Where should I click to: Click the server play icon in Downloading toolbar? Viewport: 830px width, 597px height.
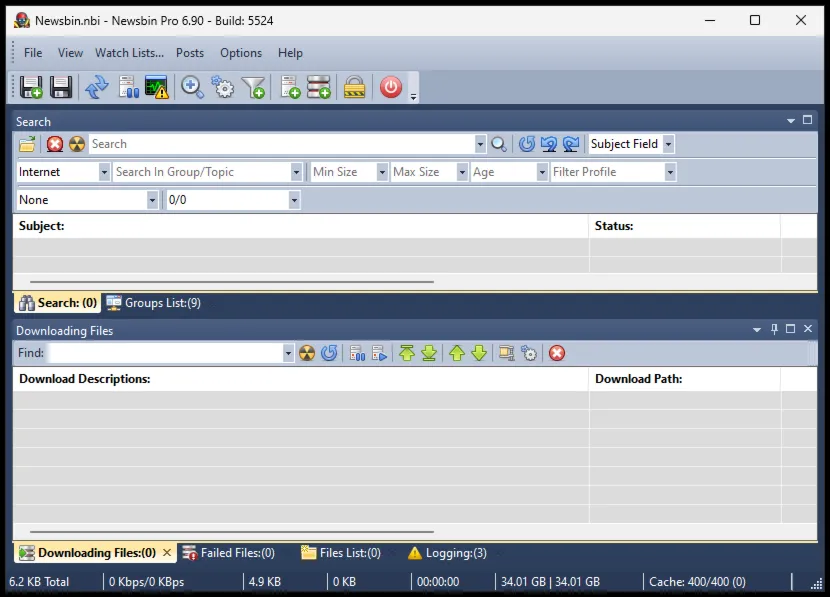coord(380,353)
